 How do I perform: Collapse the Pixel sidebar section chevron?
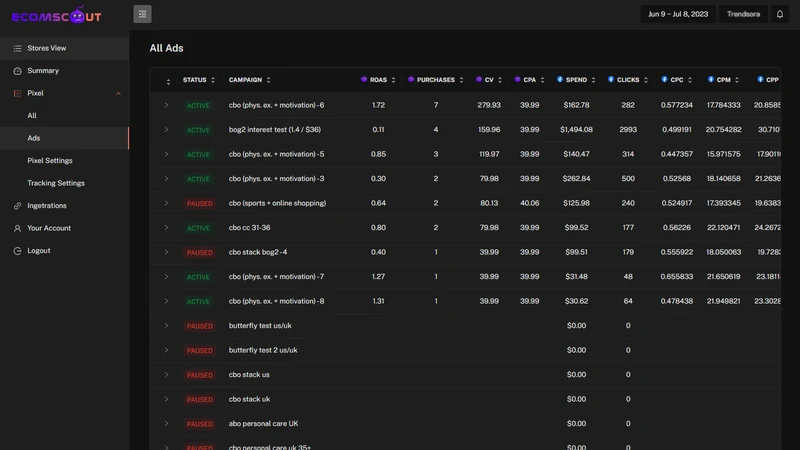pyautogui.click(x=118, y=93)
